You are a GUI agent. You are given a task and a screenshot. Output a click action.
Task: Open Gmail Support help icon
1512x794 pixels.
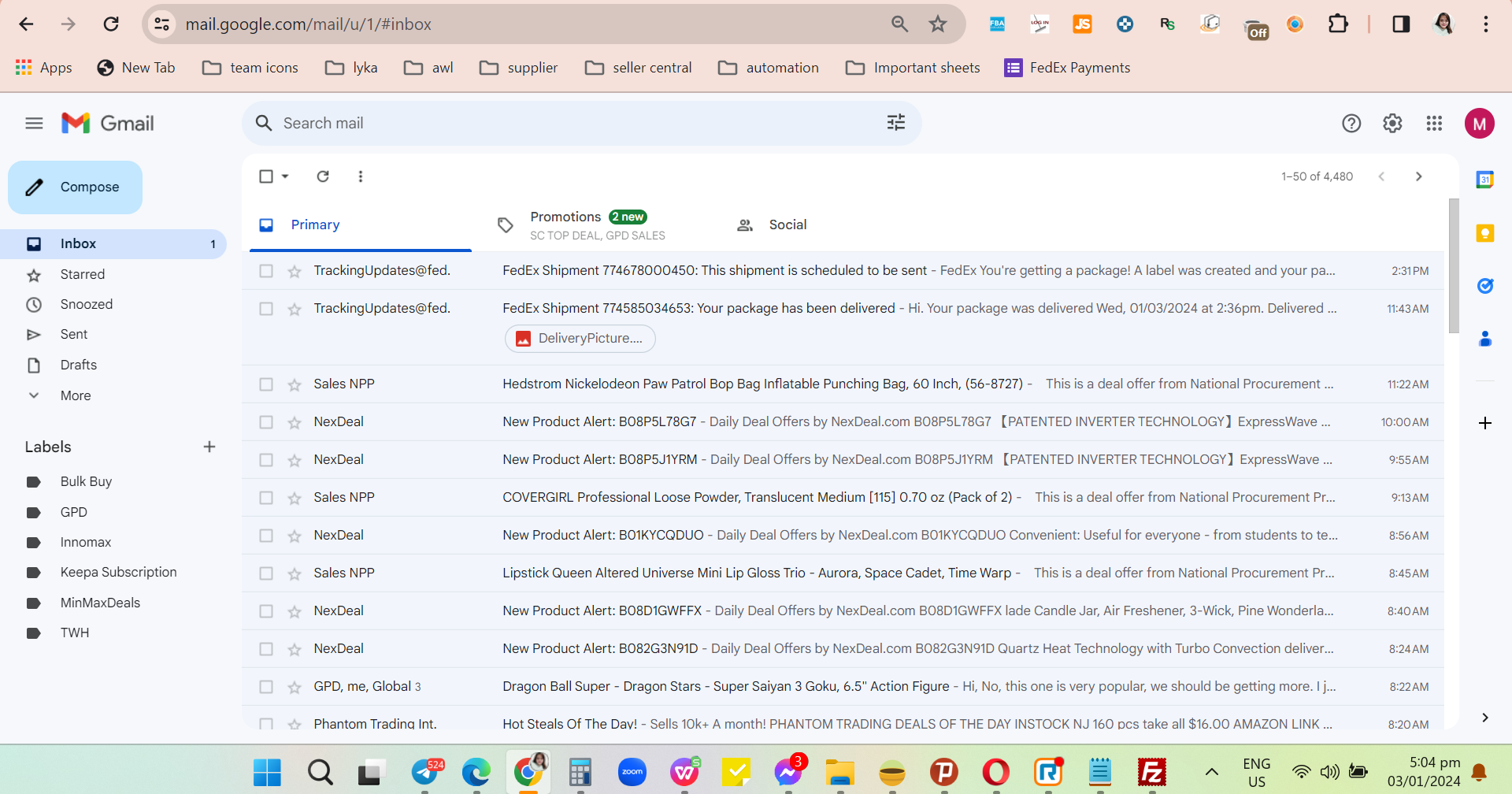1351,124
